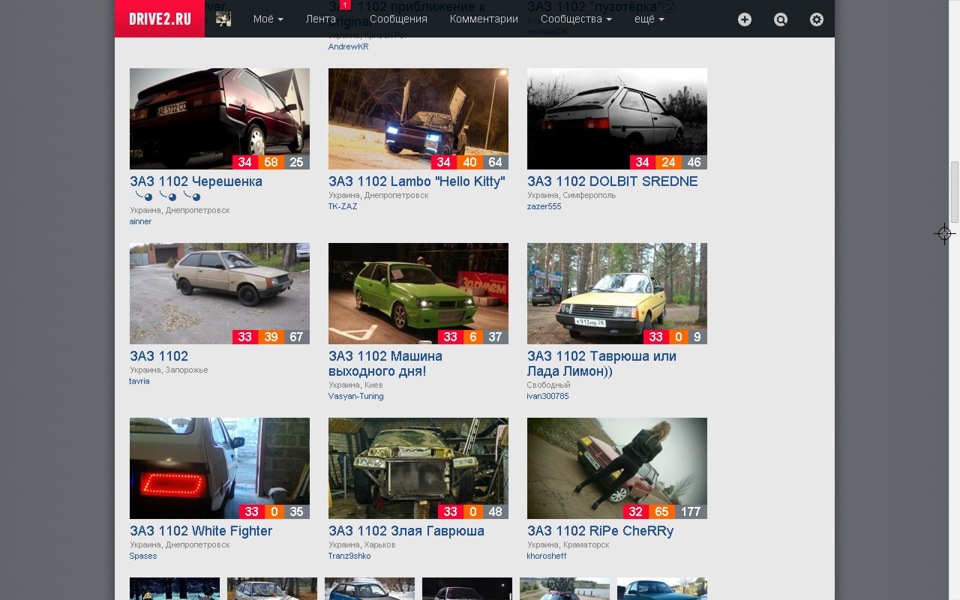Open ЗАЗ 1102 DOLBIT SREDNE link
This screenshot has width=960, height=600.
click(x=612, y=181)
